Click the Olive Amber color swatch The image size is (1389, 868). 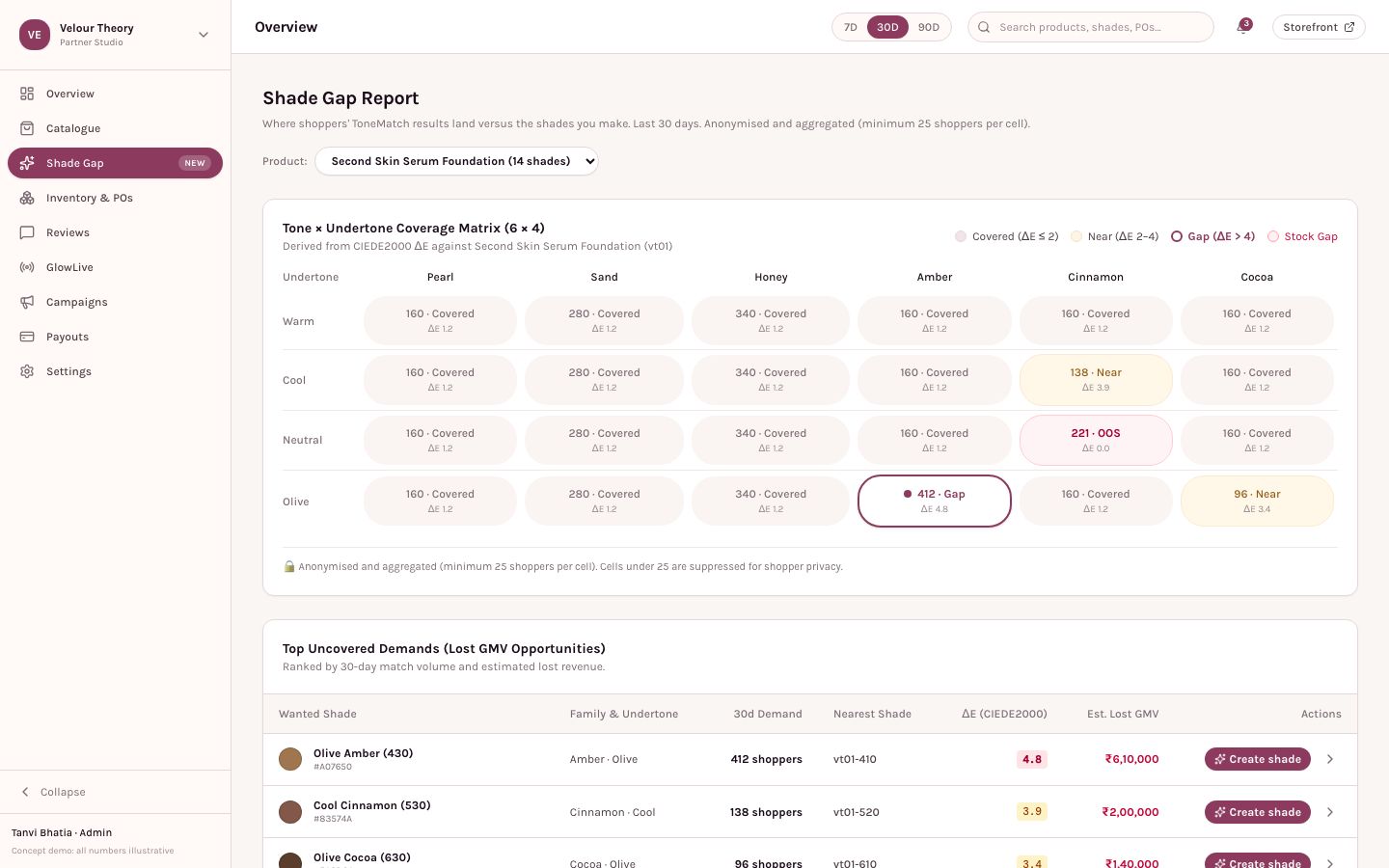point(290,759)
